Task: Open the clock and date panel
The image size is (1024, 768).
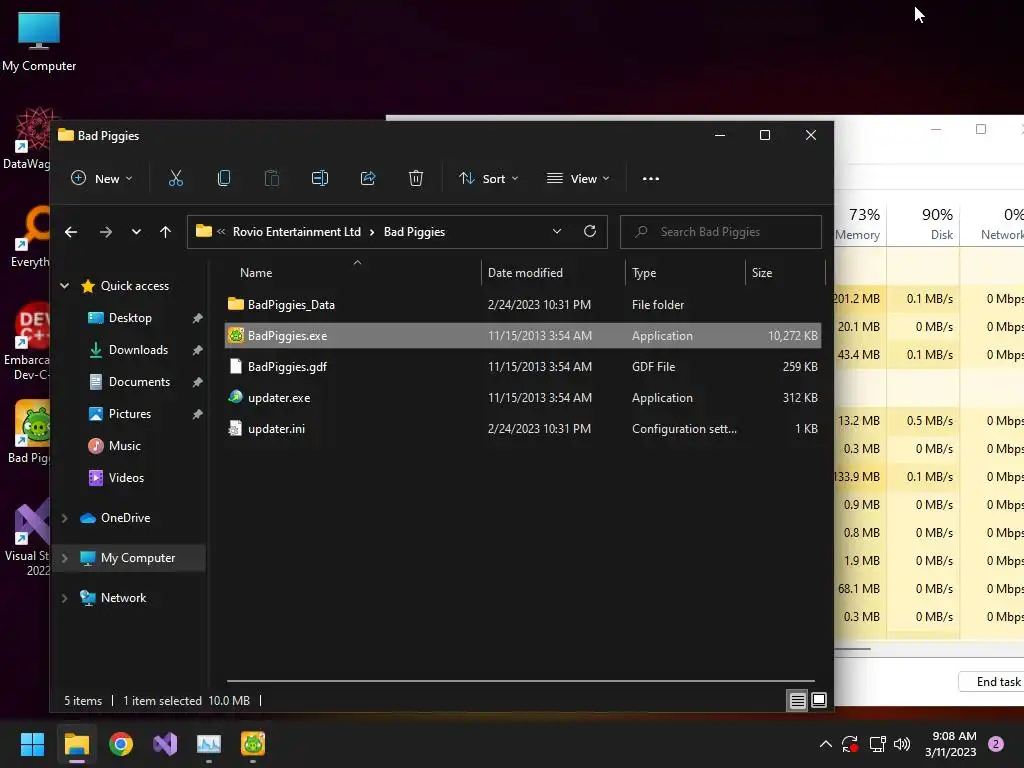Action: pyautogui.click(x=950, y=744)
